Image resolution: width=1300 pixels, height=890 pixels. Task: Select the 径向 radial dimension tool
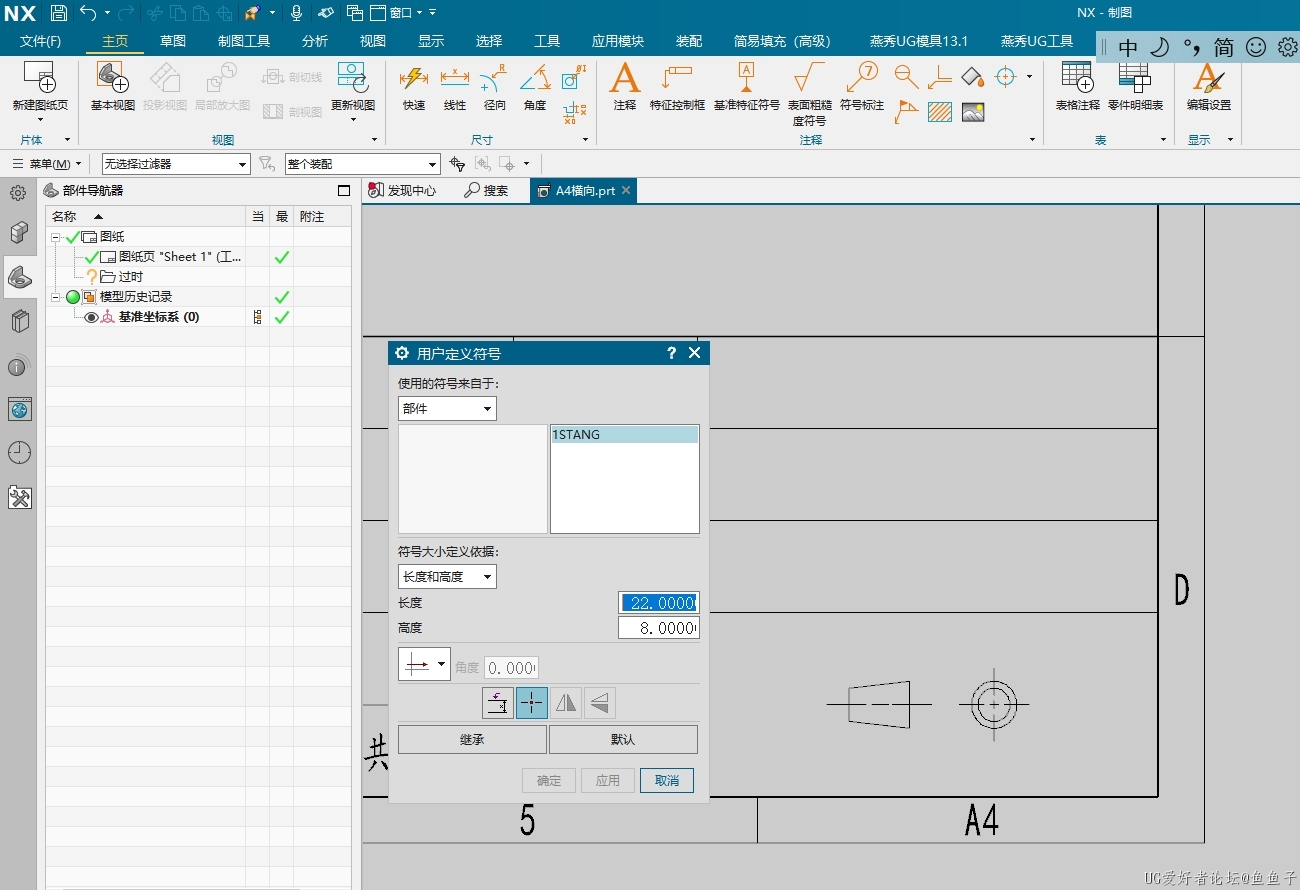tap(494, 87)
